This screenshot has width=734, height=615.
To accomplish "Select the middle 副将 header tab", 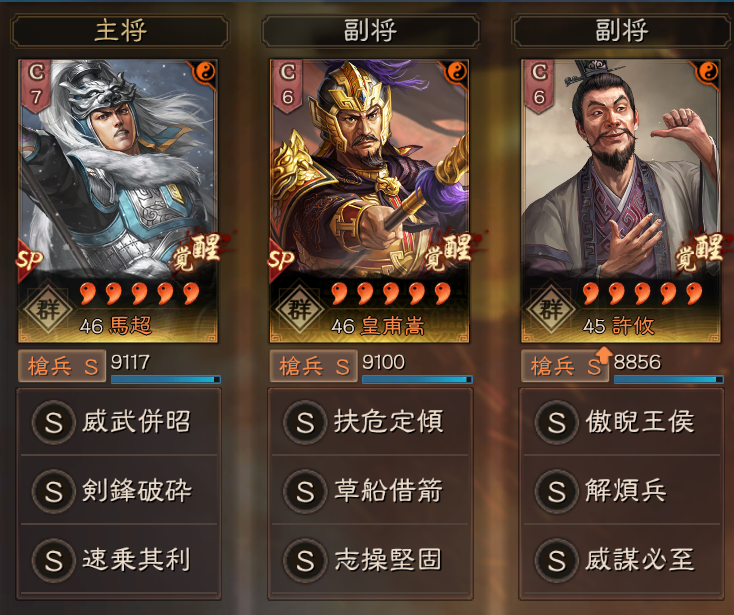I will click(371, 31).
